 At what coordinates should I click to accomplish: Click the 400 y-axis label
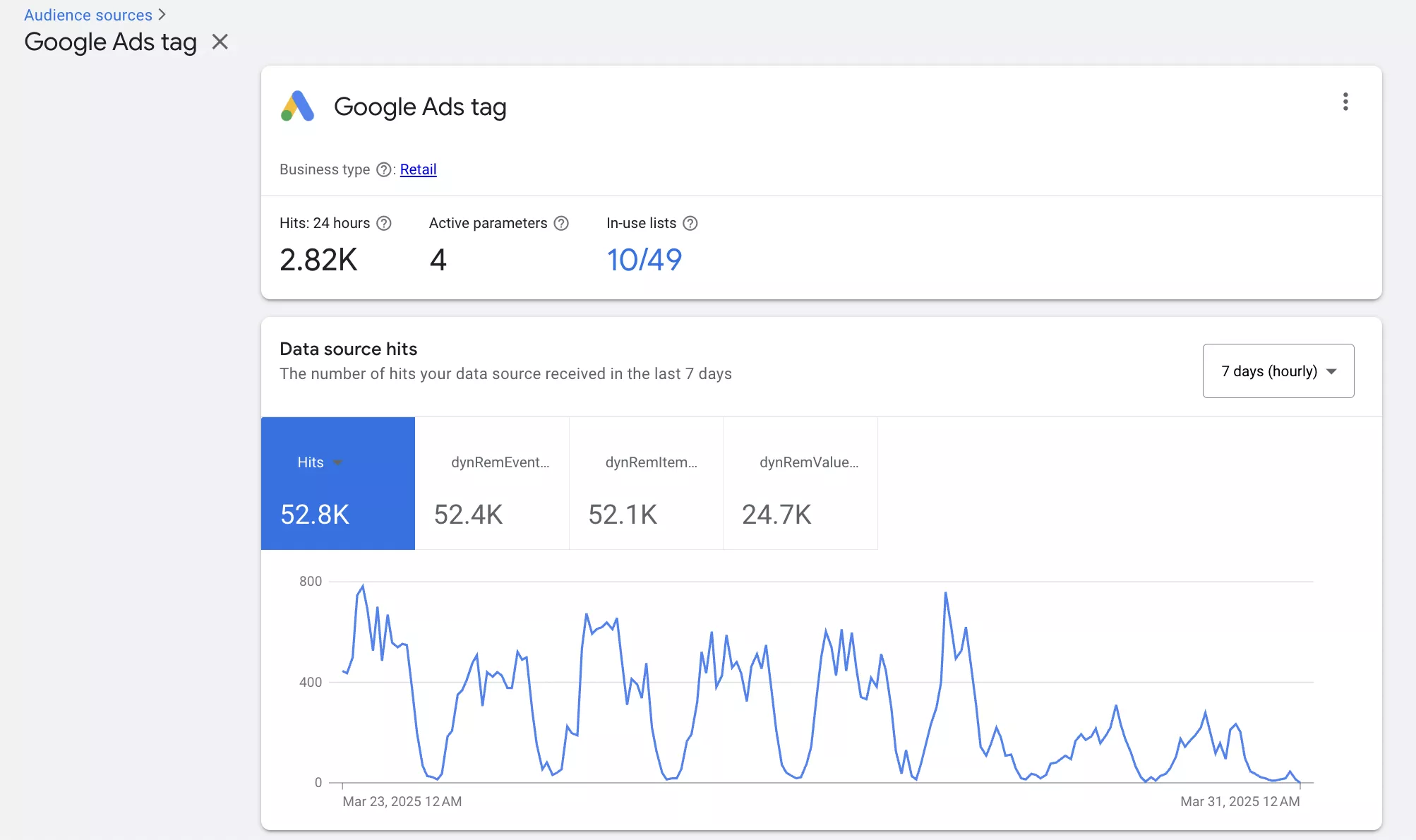coord(311,682)
